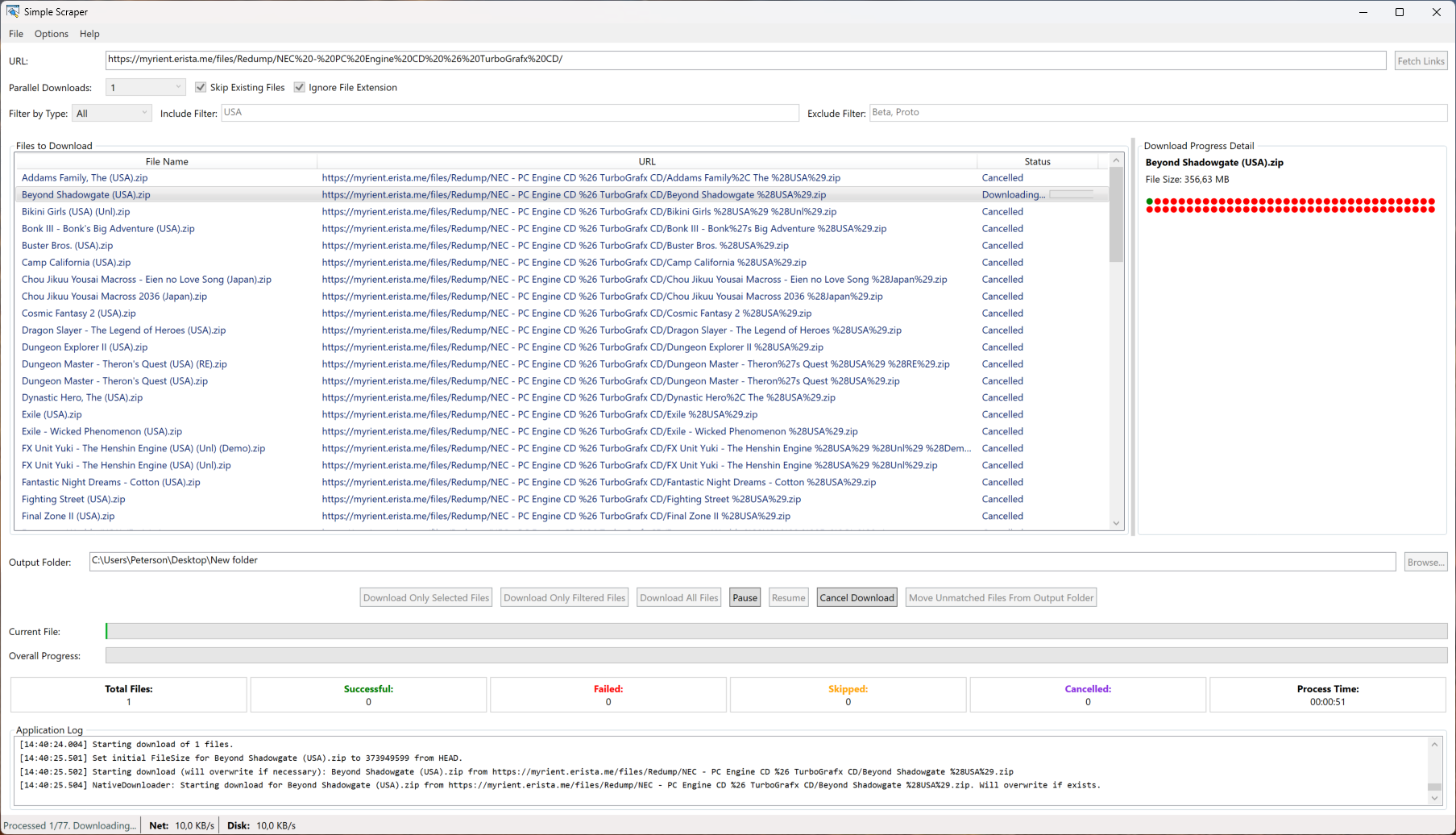Click the file list scroll up arrow
The height and width of the screenshot is (835, 1456).
point(1116,160)
